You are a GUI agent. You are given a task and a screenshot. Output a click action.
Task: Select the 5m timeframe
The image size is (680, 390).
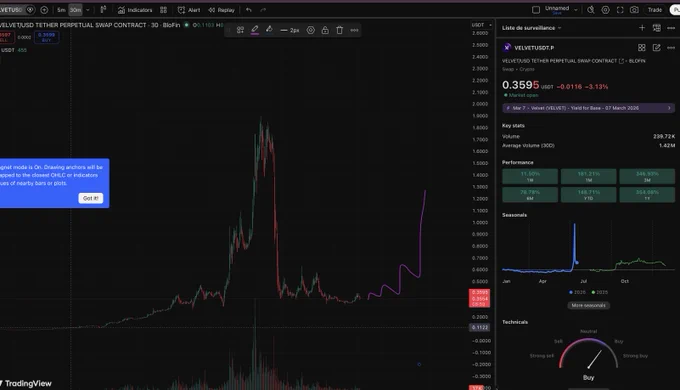click(61, 10)
